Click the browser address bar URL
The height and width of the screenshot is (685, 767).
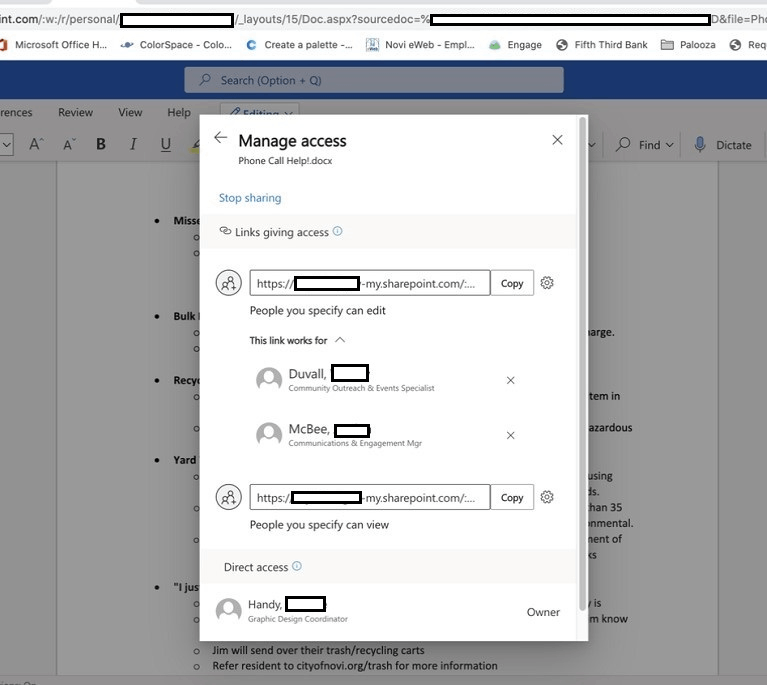[384, 19]
